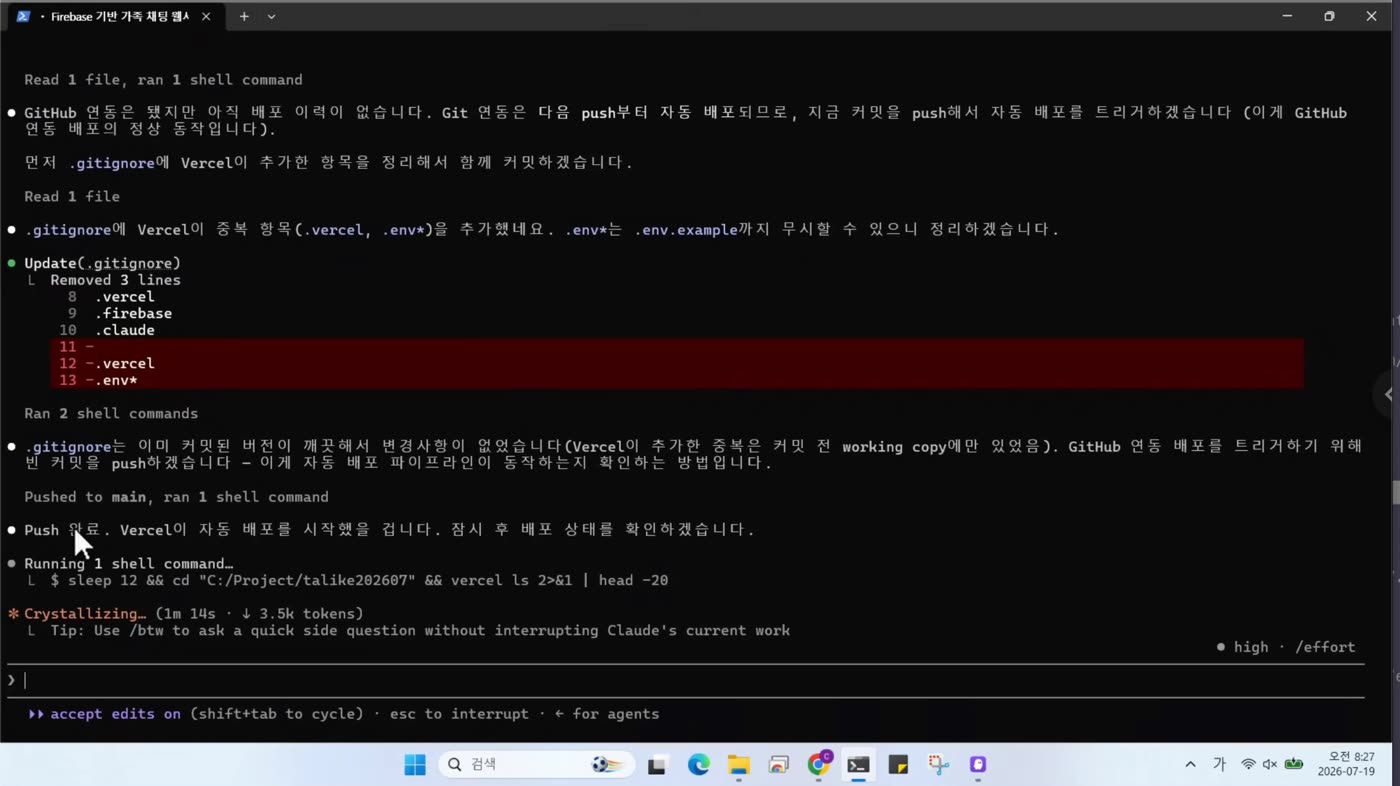Expand the side panel chevron arrow
This screenshot has height=786, width=1400.
pos(1388,394)
